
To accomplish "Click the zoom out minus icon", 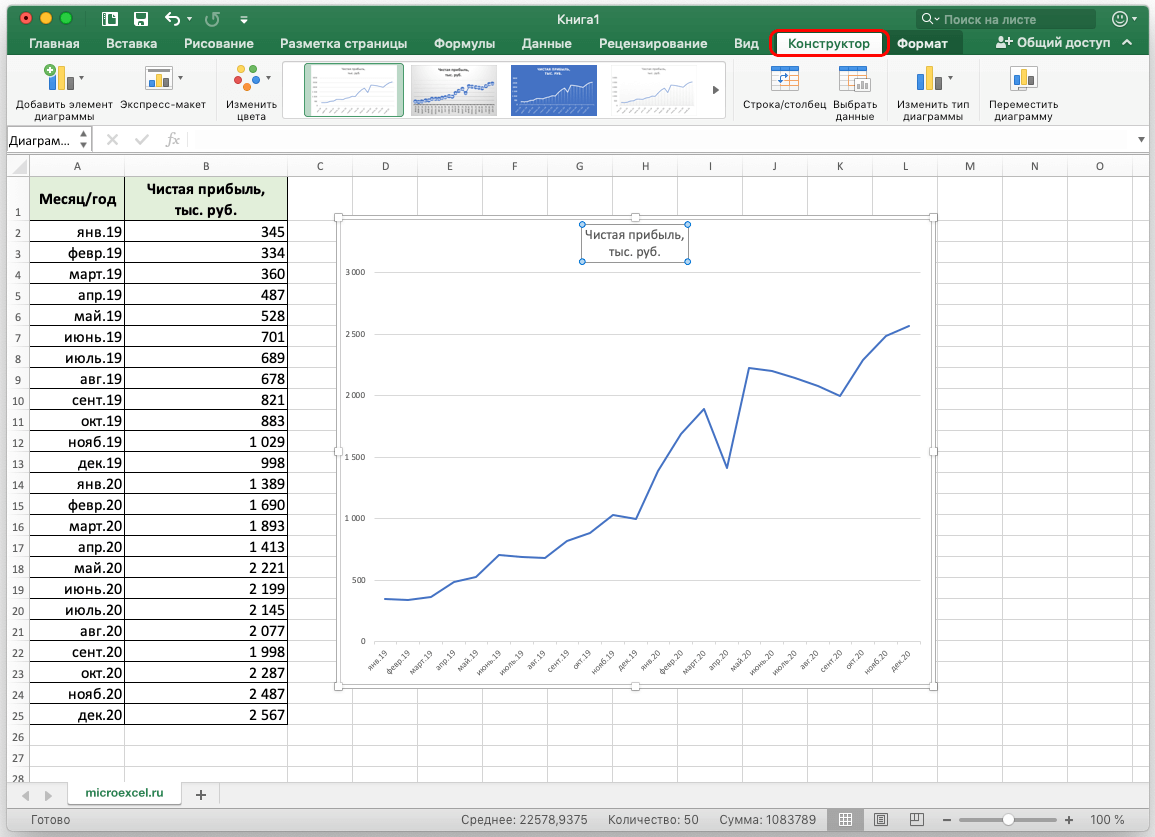I will click(947, 819).
